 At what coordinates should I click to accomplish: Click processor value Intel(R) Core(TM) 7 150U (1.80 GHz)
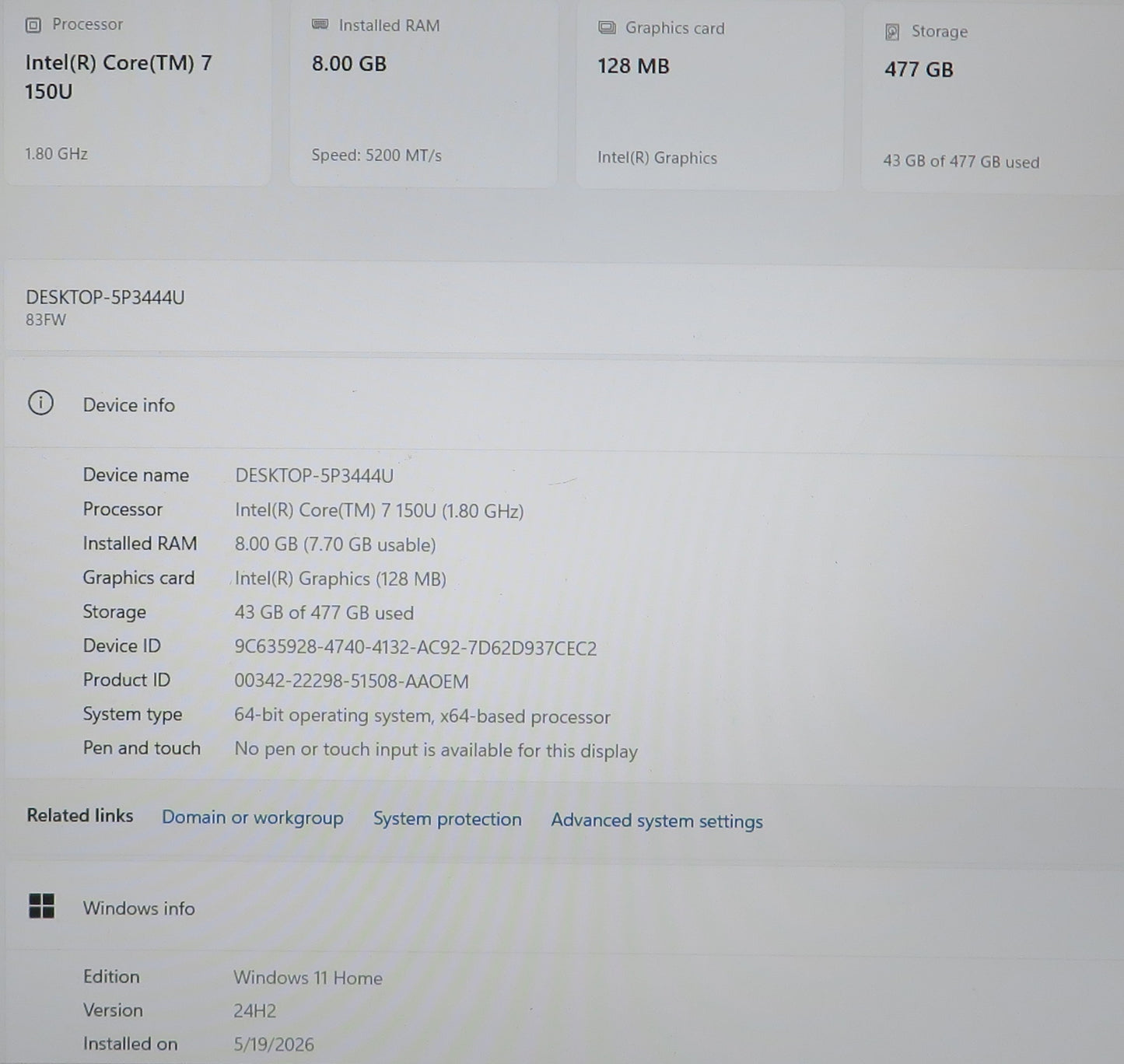pyautogui.click(x=380, y=511)
